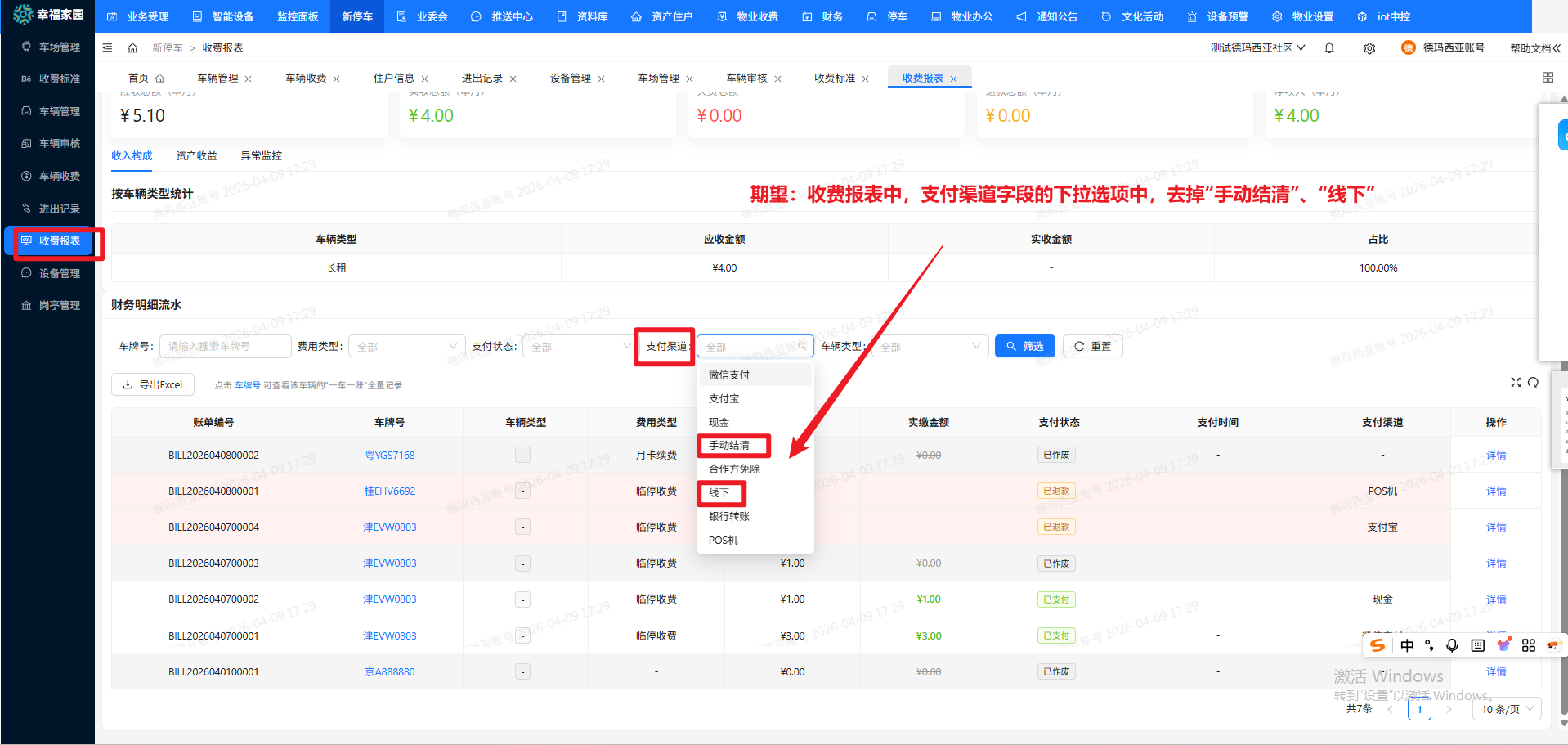Click the home icon in breadcrumb
The height and width of the screenshot is (745, 1568).
132,48
